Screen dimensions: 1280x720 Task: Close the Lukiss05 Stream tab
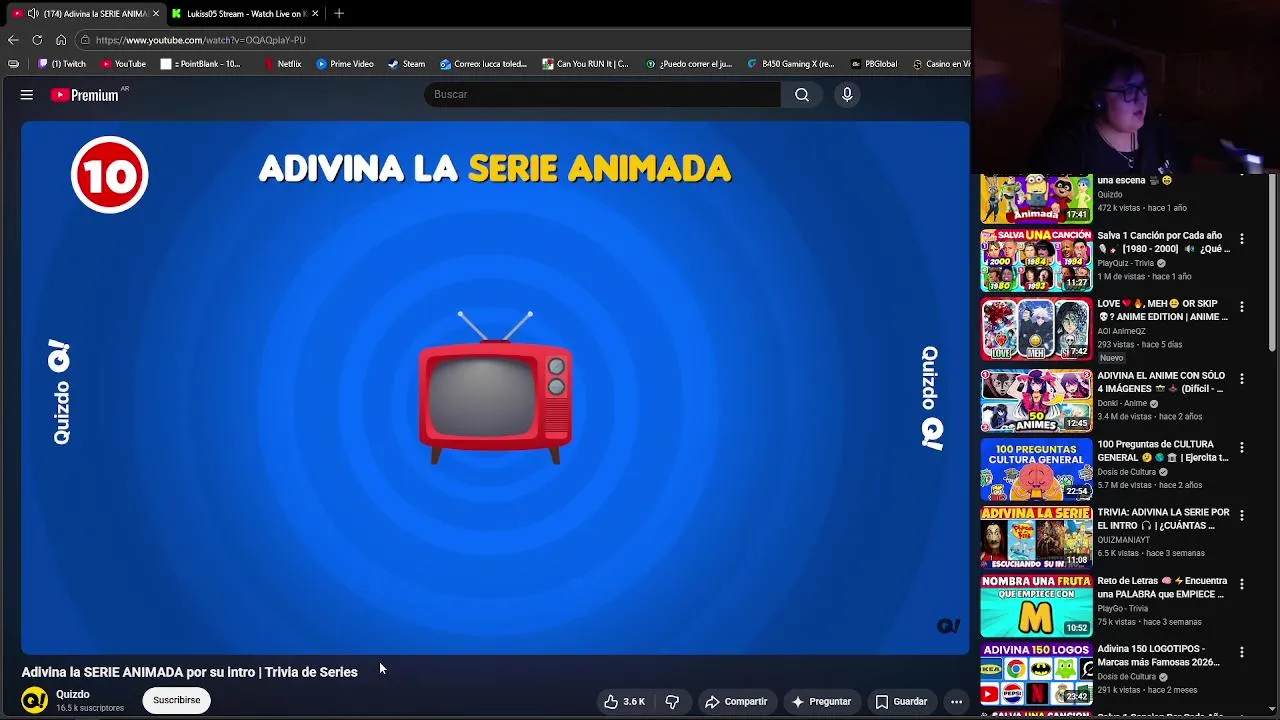click(x=315, y=13)
